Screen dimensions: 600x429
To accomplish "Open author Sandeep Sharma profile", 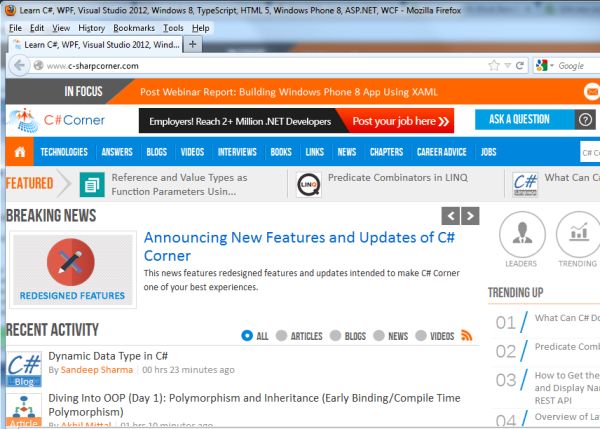I will [x=96, y=370].
